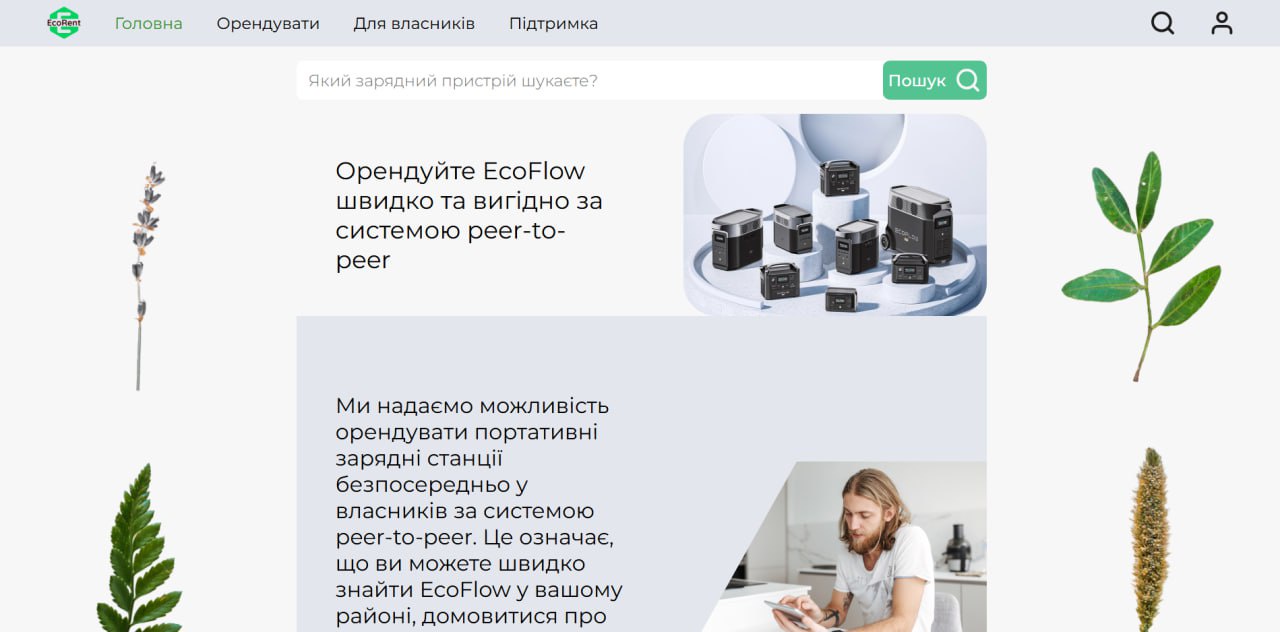Click the Пошук button label
Viewport: 1280px width, 632px height.
(917, 81)
